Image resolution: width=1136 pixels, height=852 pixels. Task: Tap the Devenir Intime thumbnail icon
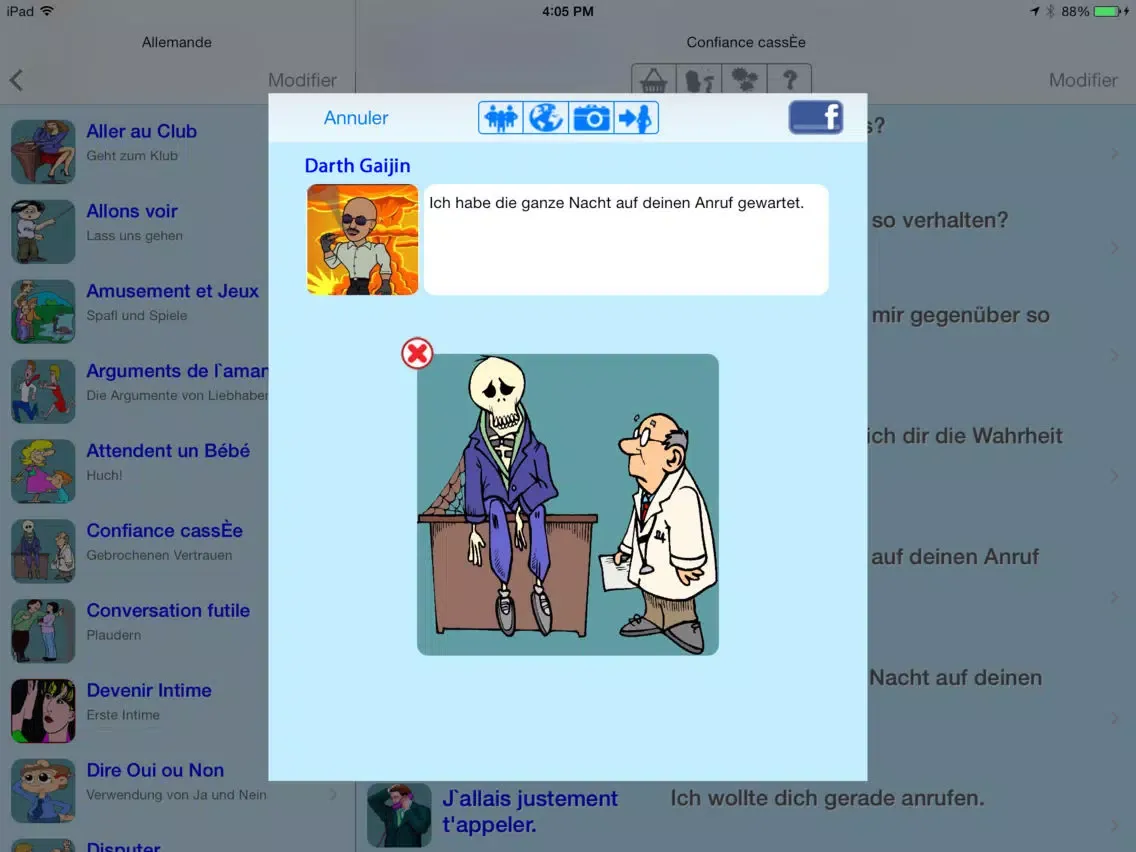tap(43, 711)
